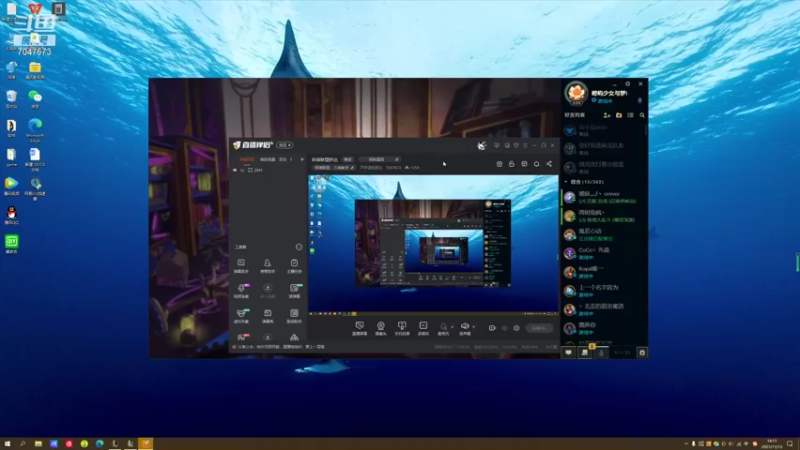Screen dimensions: 800x450
Task: Search friends with magnifier icon
Action: pos(642,115)
